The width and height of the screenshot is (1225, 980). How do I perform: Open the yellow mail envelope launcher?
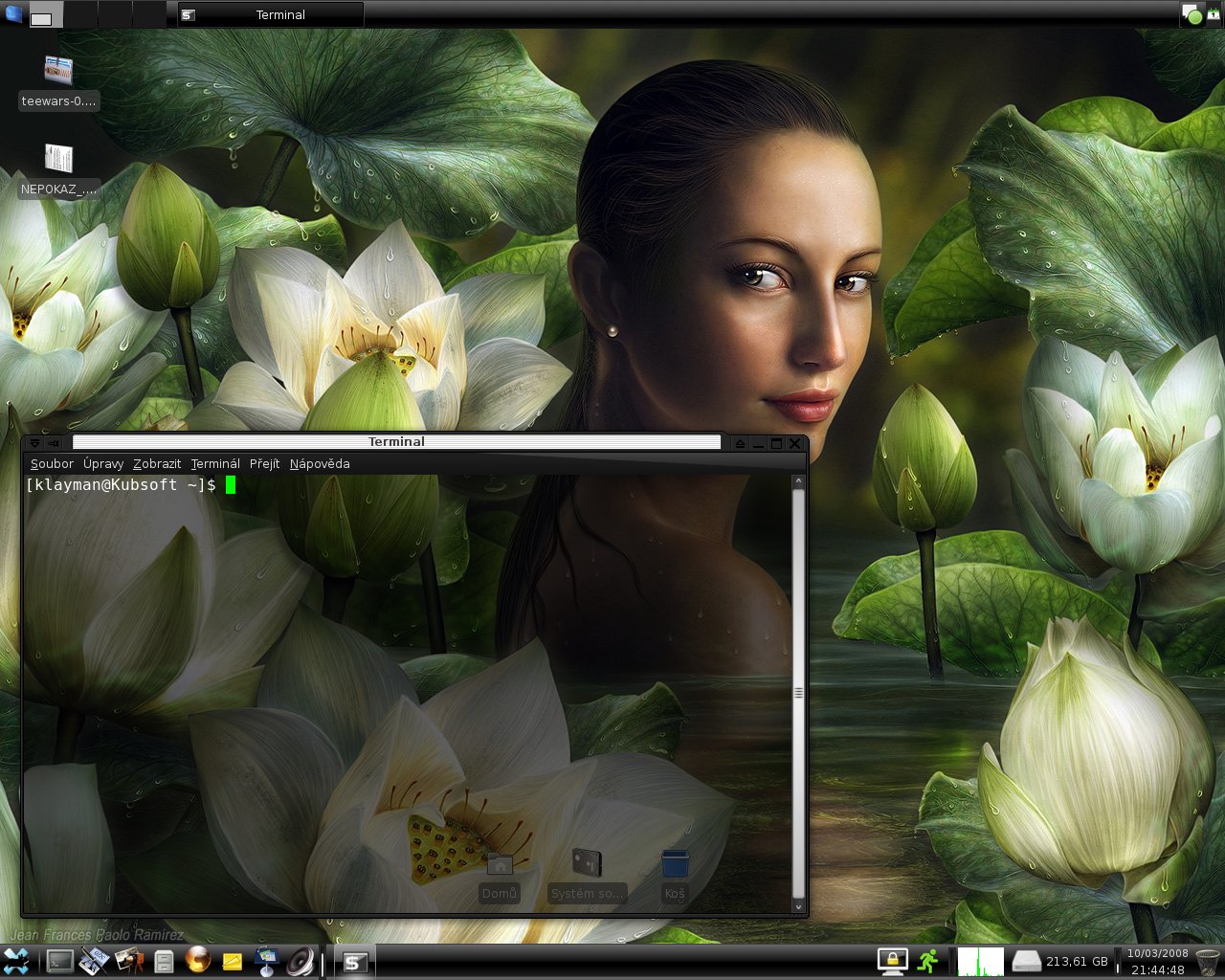pyautogui.click(x=233, y=961)
